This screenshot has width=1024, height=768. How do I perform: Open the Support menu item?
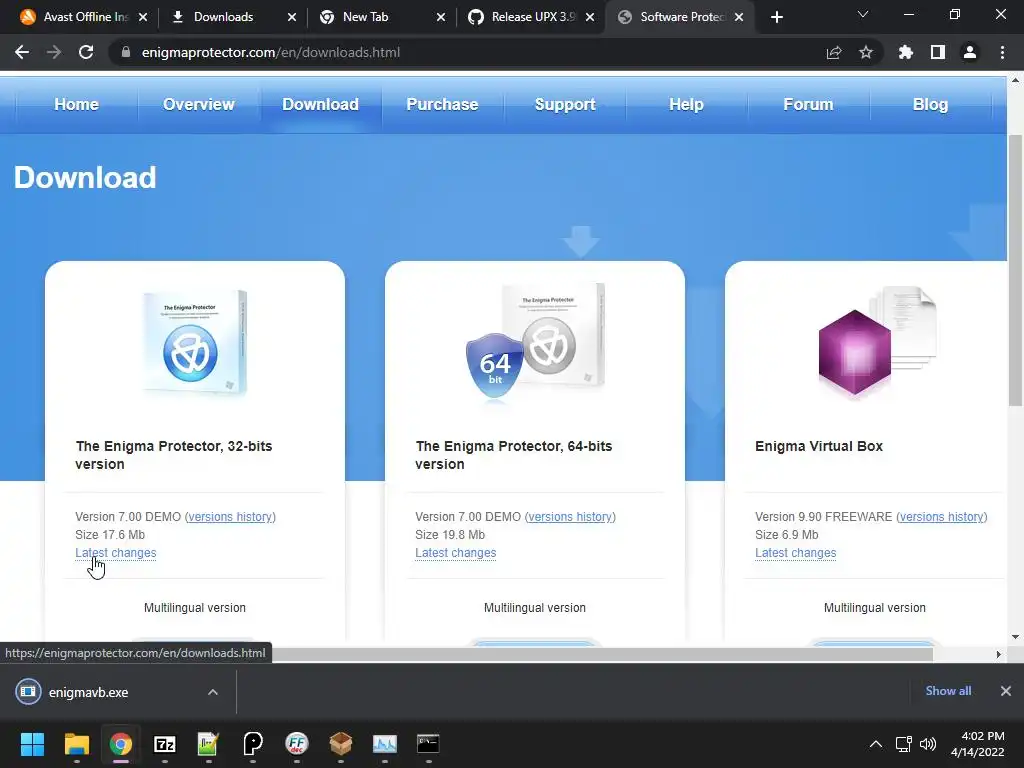(x=565, y=104)
